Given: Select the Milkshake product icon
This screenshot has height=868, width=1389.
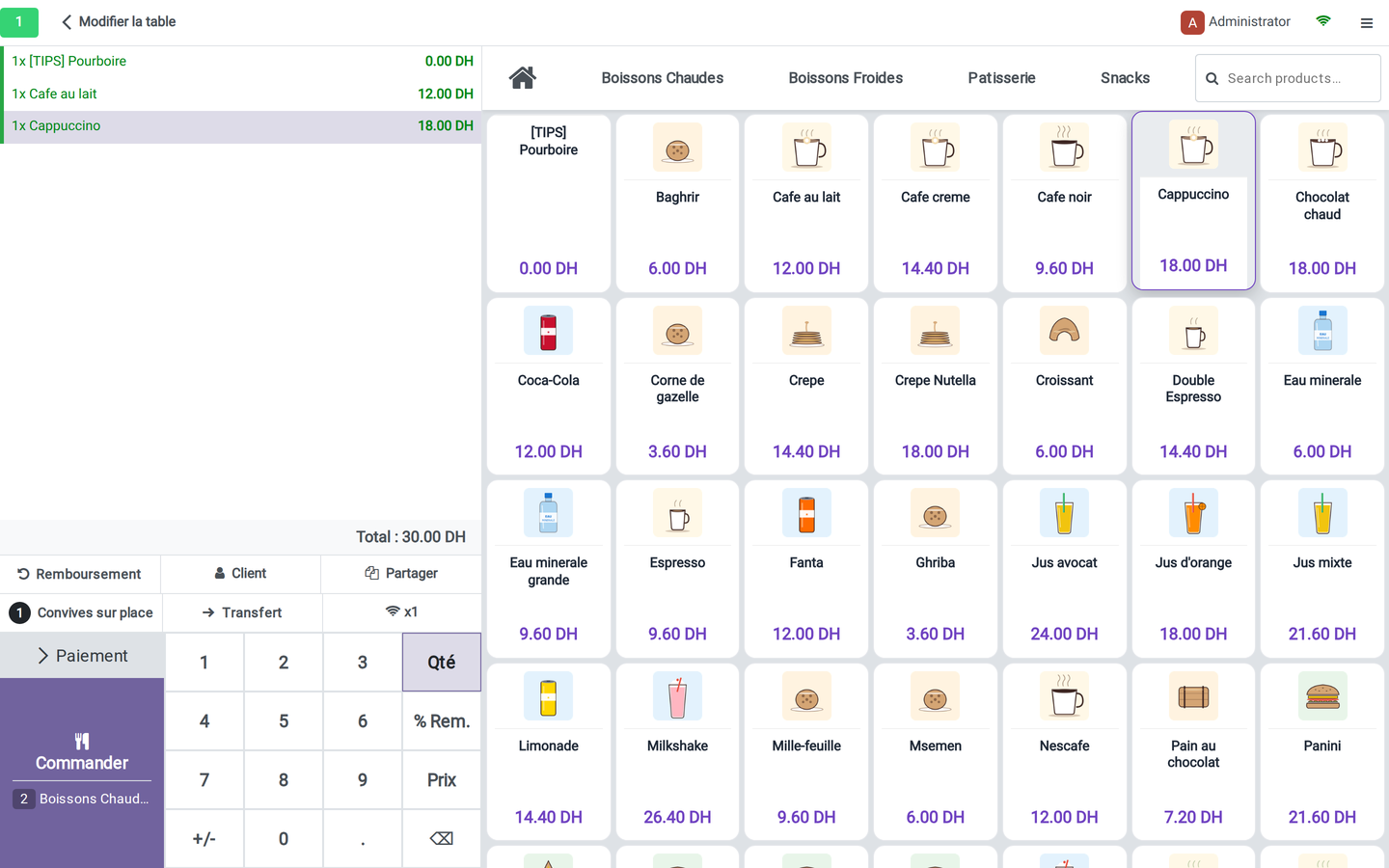Looking at the screenshot, I should 677,696.
